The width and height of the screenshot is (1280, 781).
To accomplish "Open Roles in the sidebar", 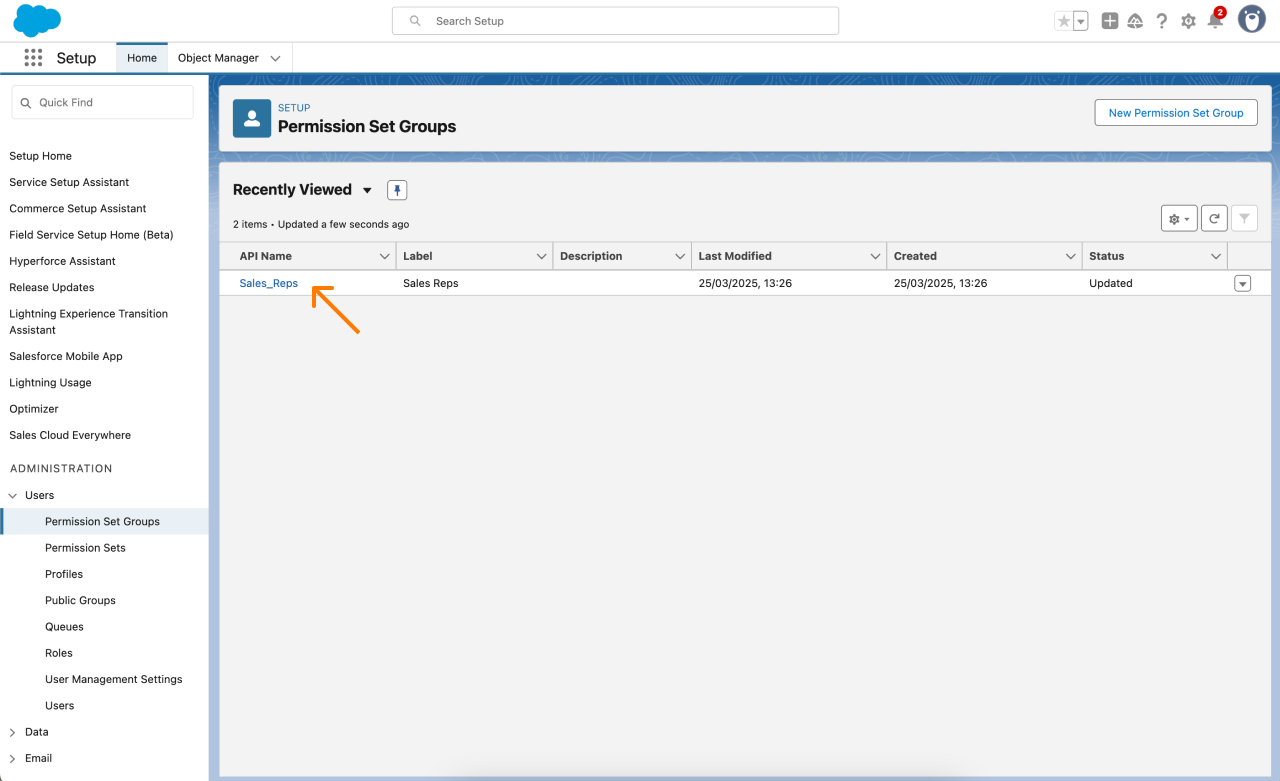I will pyautogui.click(x=59, y=653).
